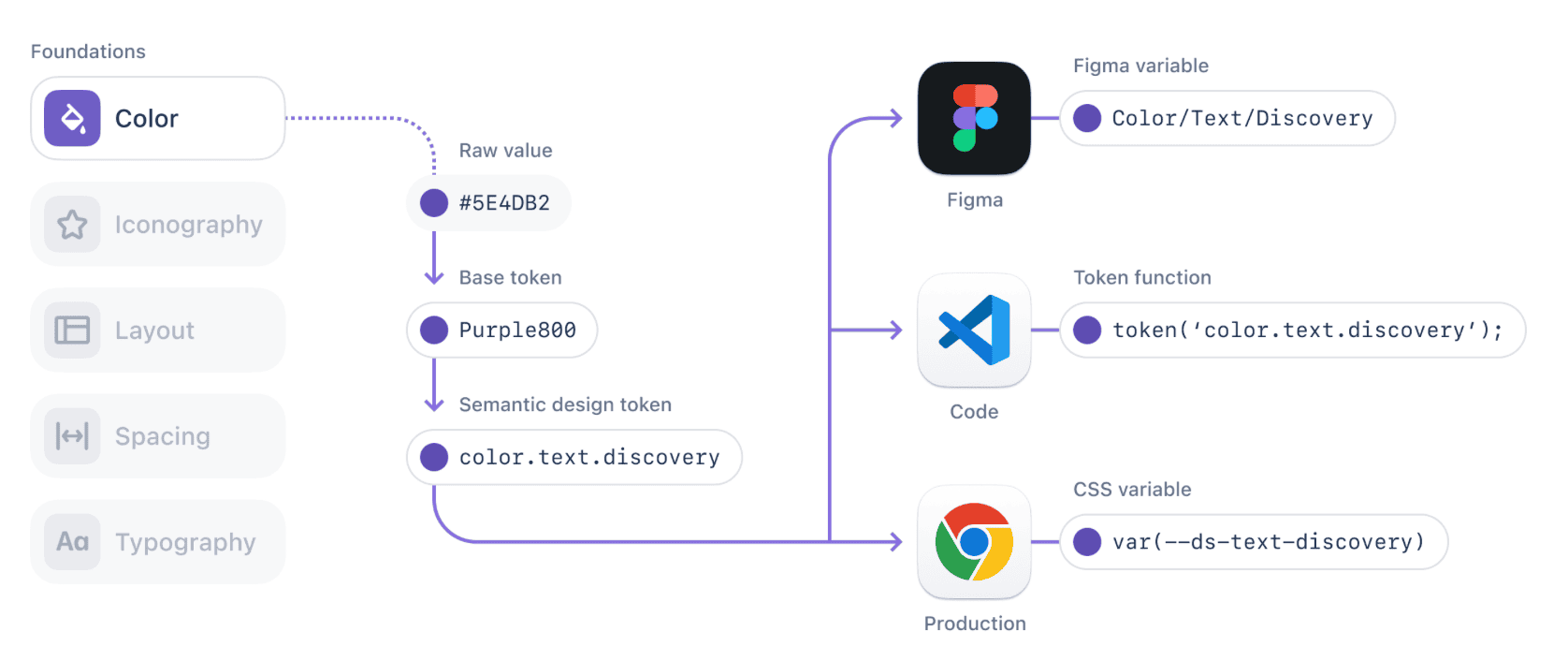Select the Typography foundation label
The image size is (1568, 661).
(185, 542)
